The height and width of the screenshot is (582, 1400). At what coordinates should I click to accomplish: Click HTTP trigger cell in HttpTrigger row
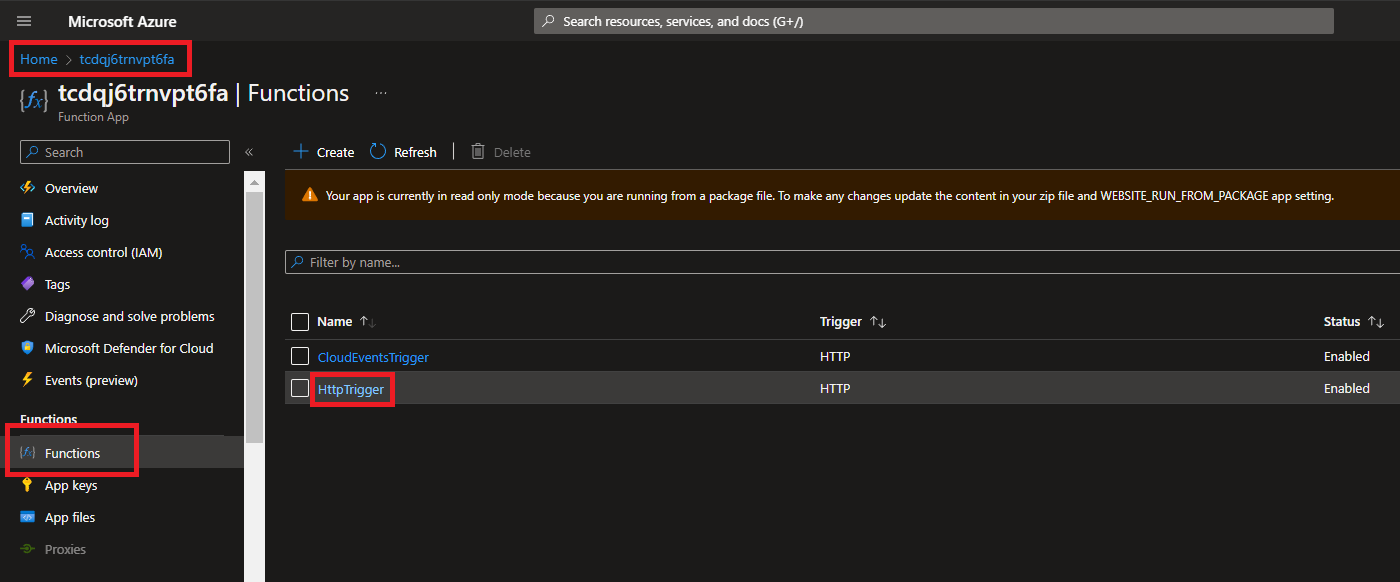click(835, 389)
